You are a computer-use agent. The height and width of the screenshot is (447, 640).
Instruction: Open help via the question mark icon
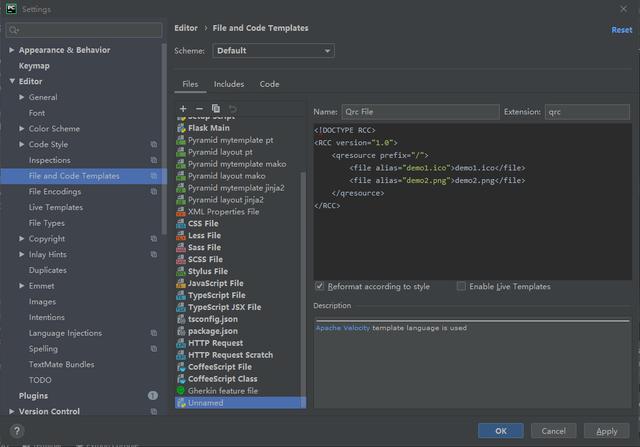point(17,431)
